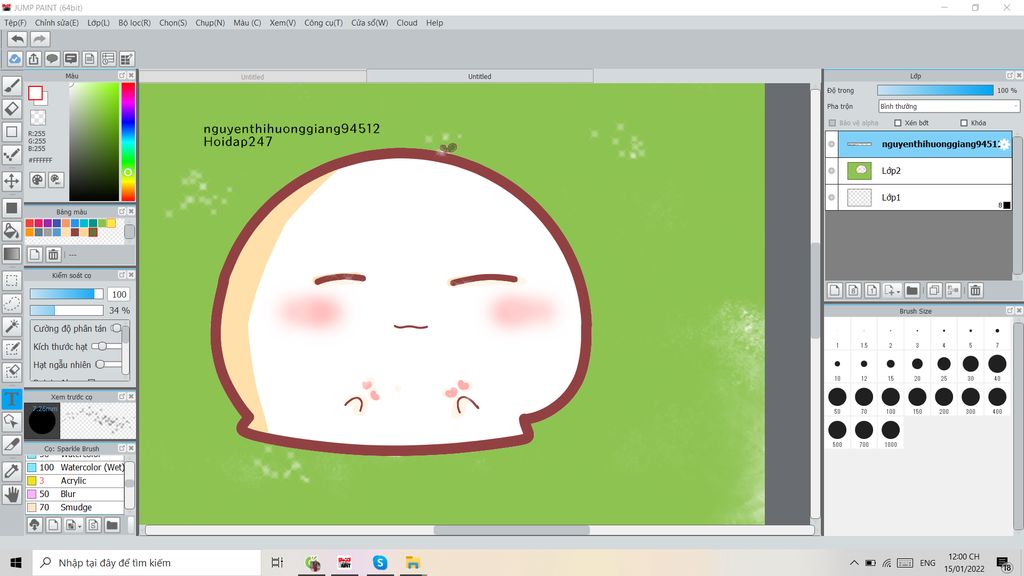Activate the rectangular selection tool
This screenshot has height=576, width=1024.
[x=12, y=281]
